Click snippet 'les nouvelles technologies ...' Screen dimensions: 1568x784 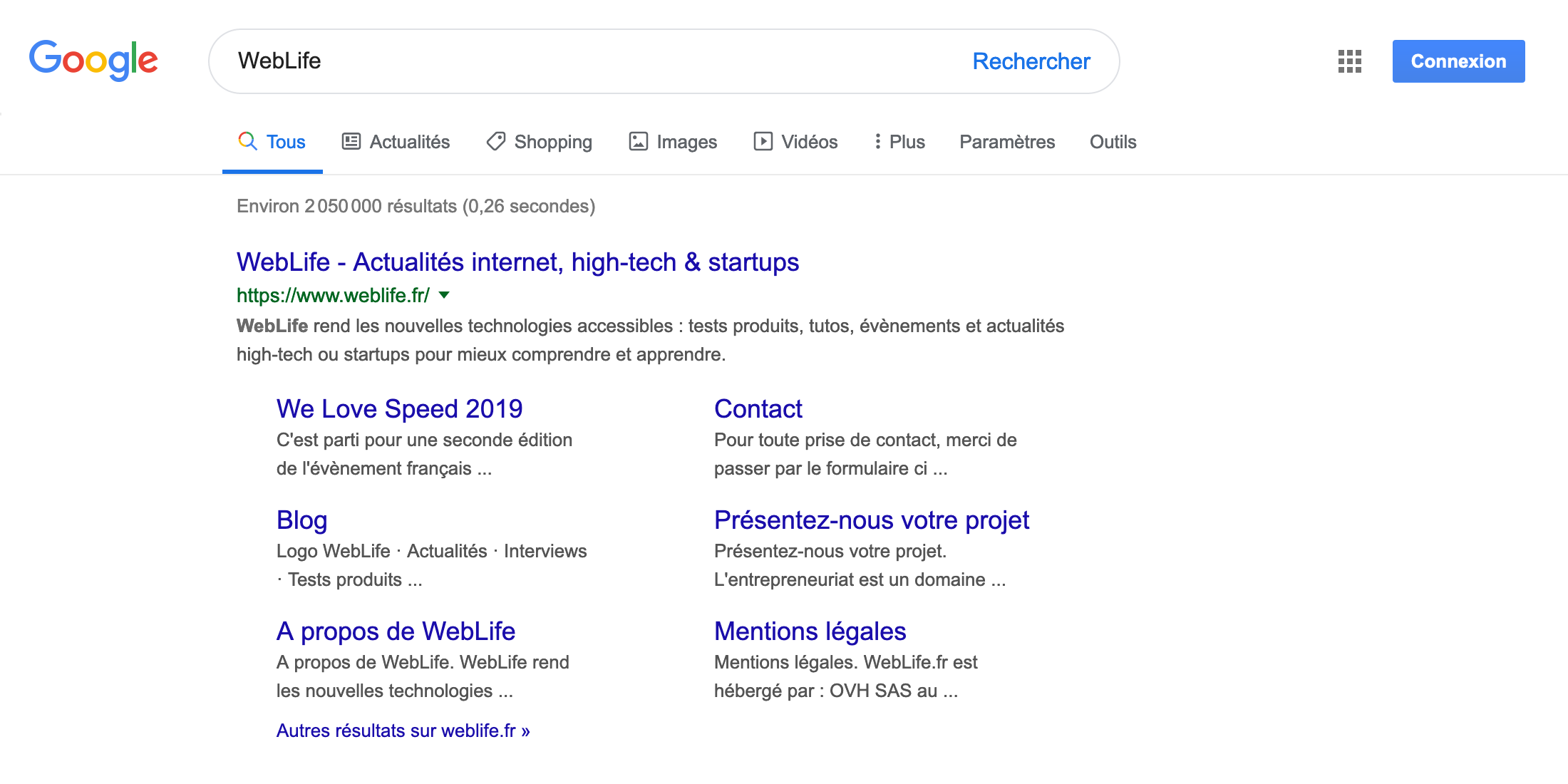[394, 691]
